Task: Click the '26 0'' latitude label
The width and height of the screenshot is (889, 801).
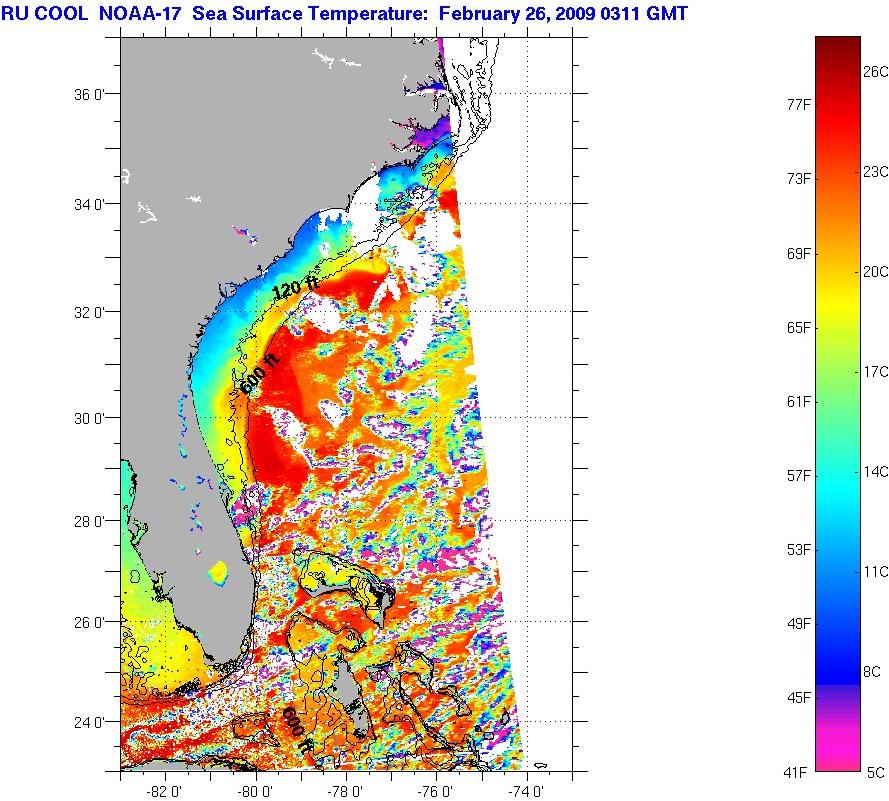Action: (x=90, y=623)
